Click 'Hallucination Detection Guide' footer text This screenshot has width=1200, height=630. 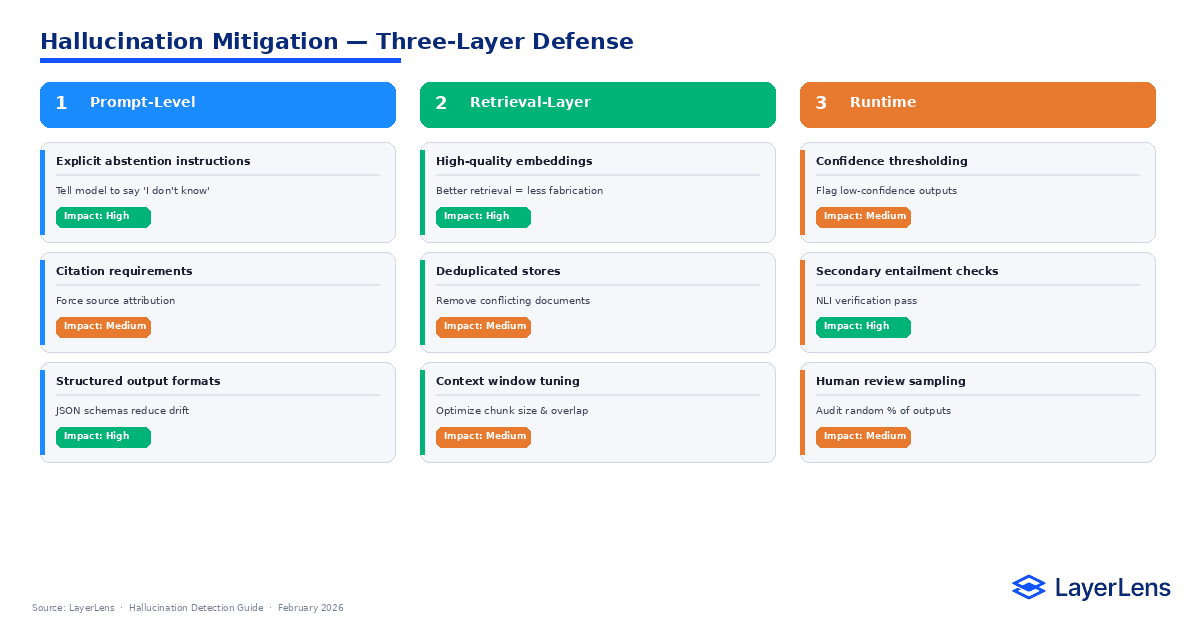click(196, 608)
